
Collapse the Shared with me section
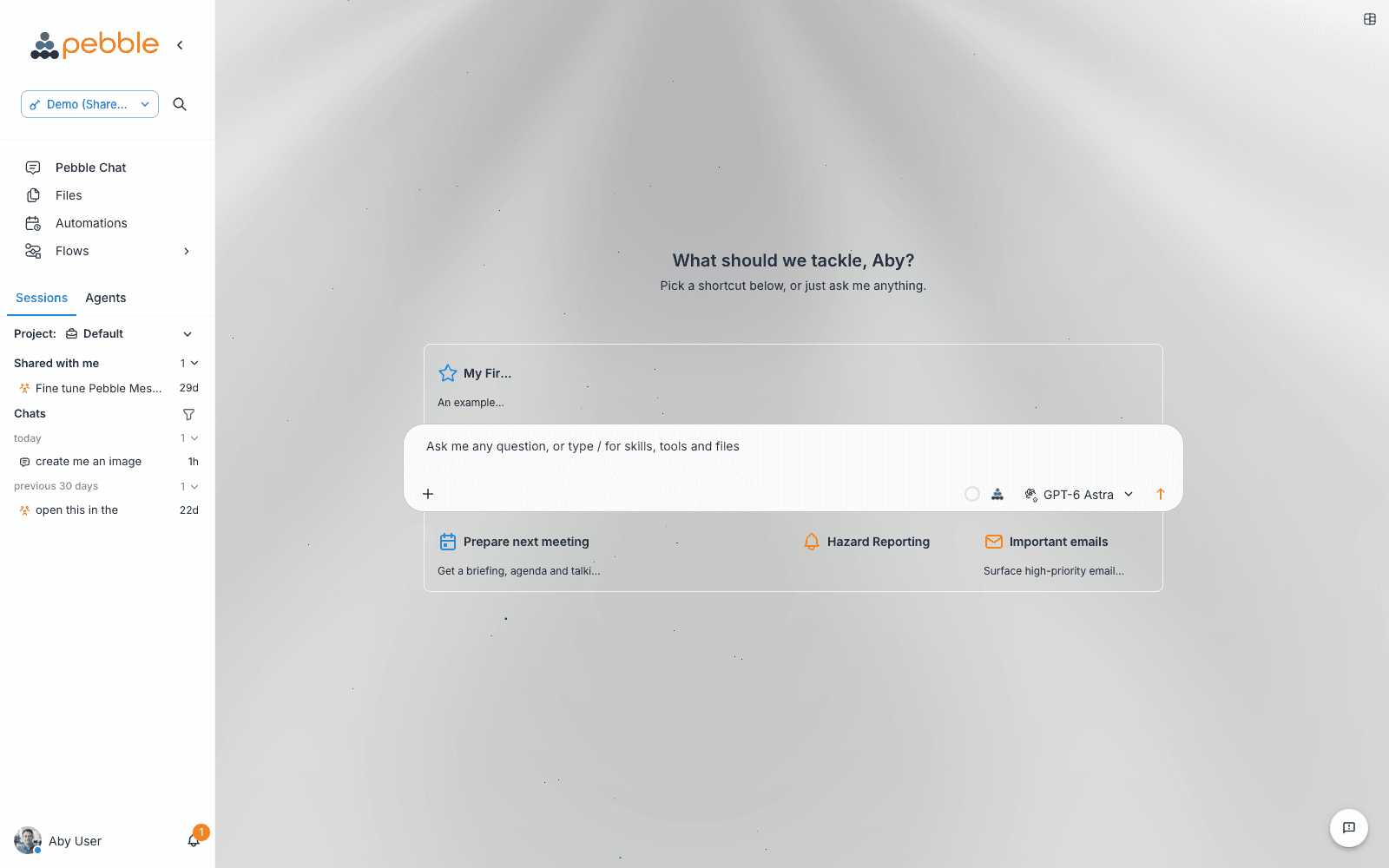(x=194, y=363)
